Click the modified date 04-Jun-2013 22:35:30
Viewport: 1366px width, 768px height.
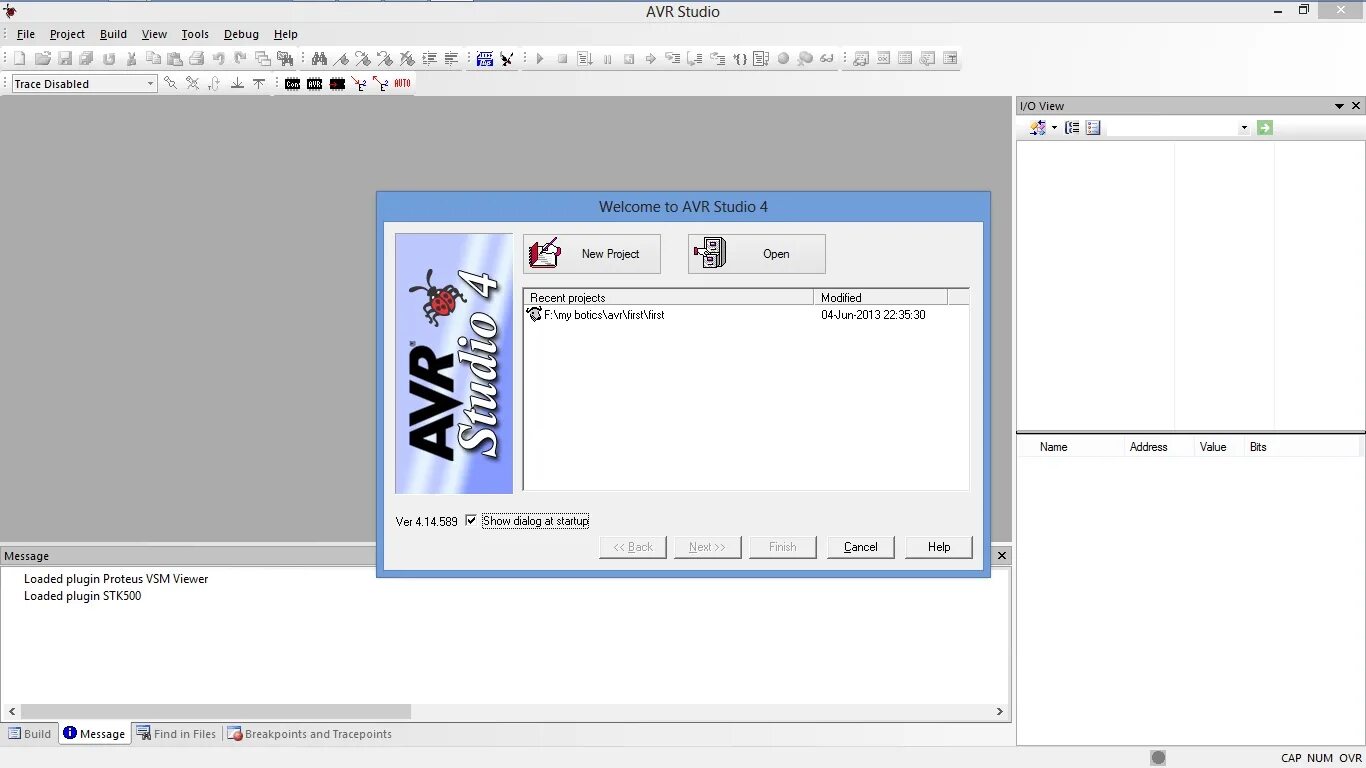pyautogui.click(x=873, y=315)
